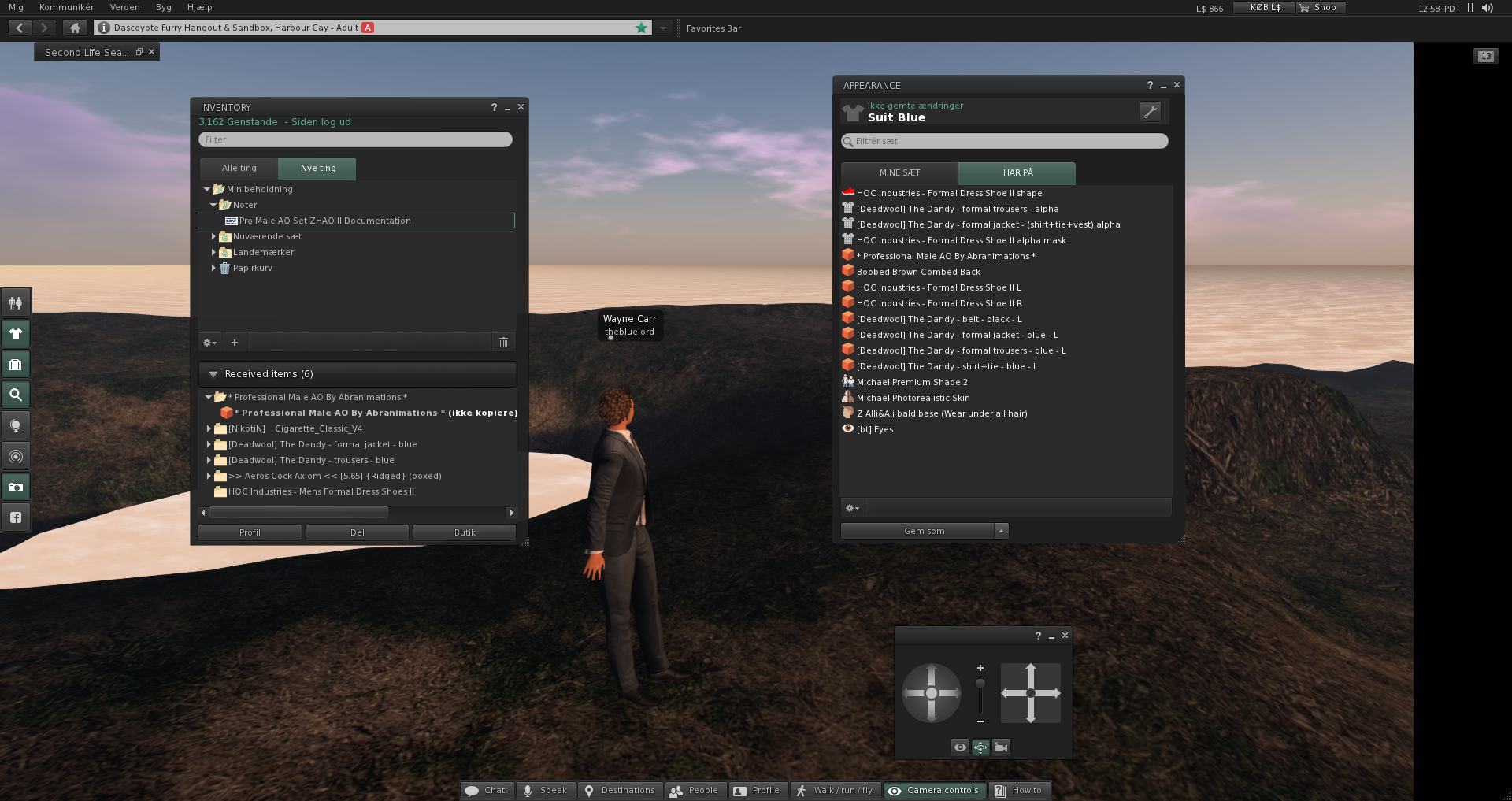
Task: Zoom camera in with plus icon
Action: [980, 668]
